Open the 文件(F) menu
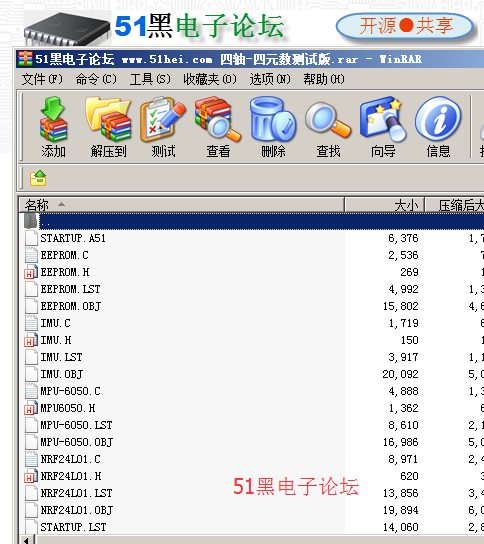The image size is (484, 544). [x=42, y=79]
